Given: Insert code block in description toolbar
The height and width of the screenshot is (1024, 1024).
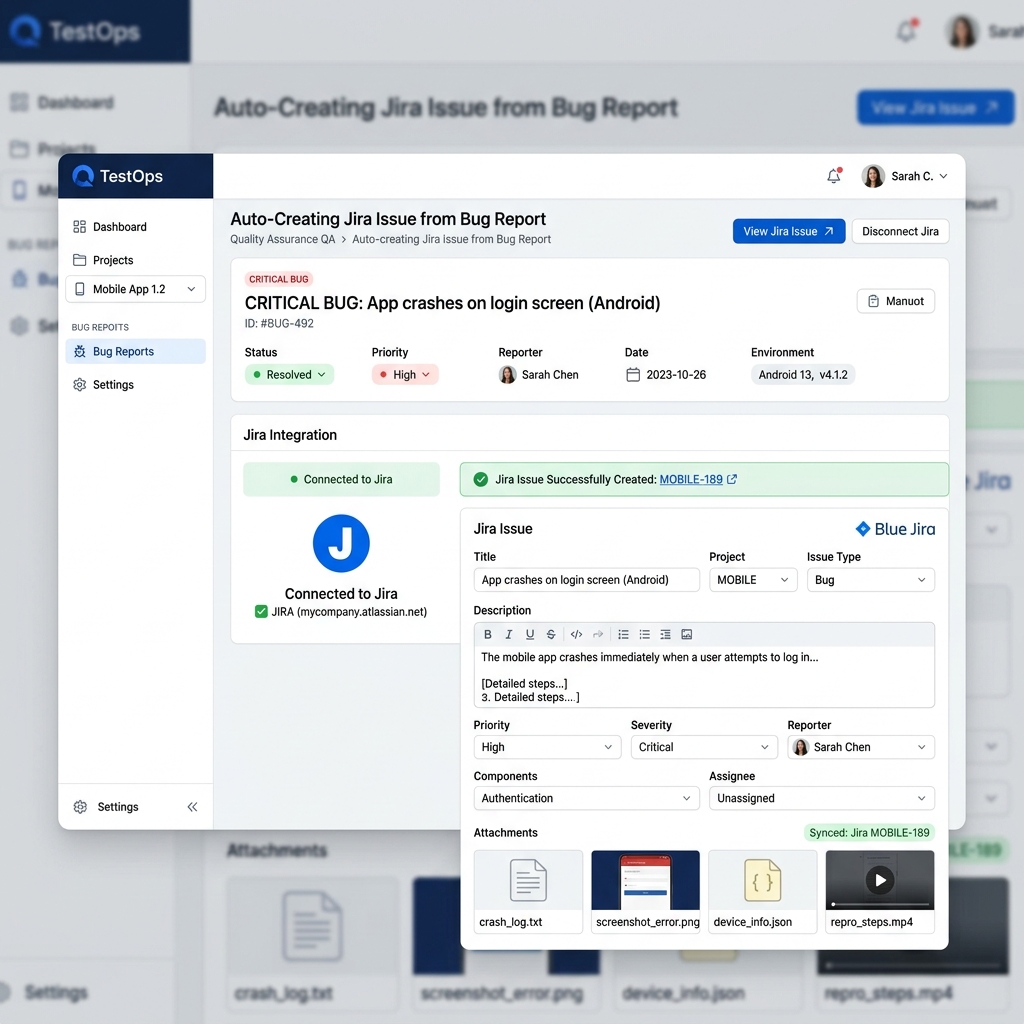Looking at the screenshot, I should pos(576,634).
